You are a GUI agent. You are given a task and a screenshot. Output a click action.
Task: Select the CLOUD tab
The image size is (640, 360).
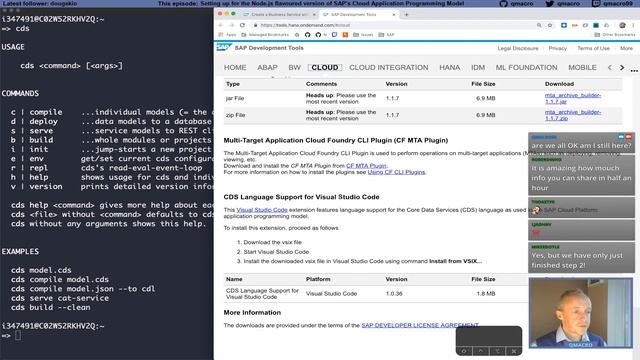[325, 67]
